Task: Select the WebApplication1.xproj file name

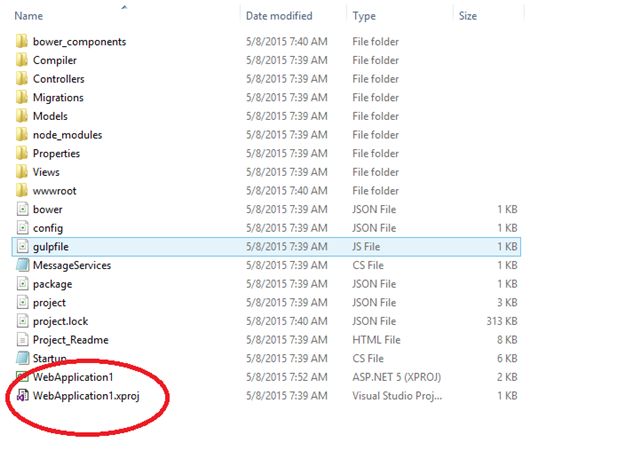Action: (86, 396)
